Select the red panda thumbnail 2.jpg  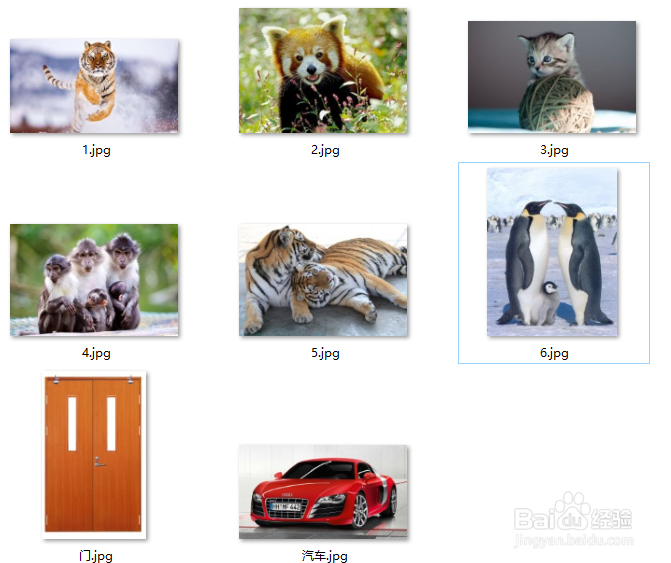(323, 71)
